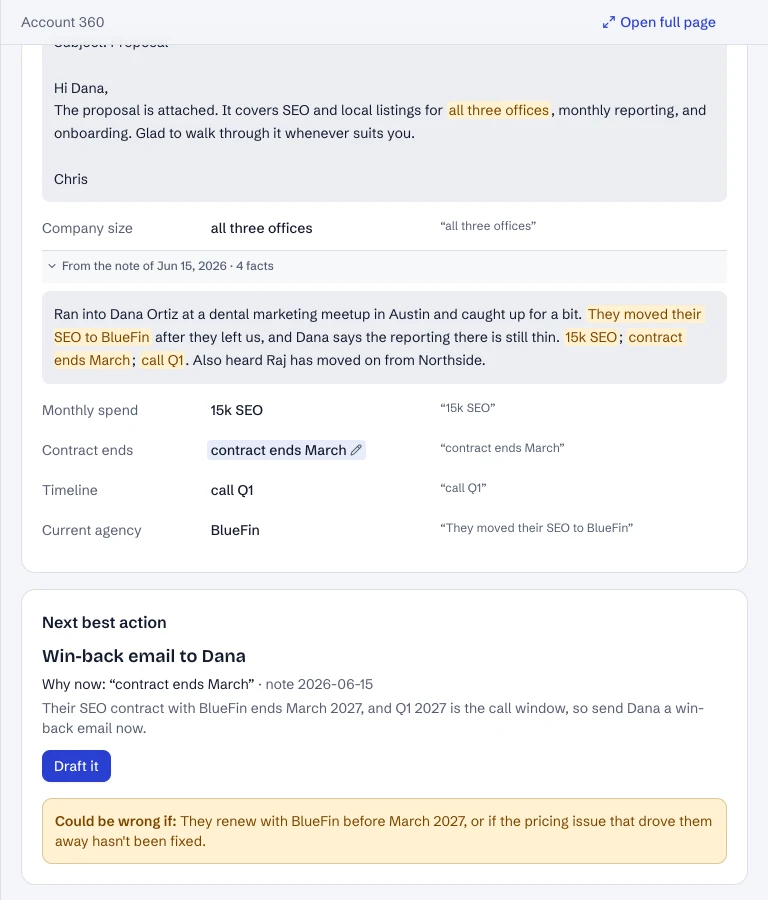The image size is (768, 900).
Task: Click highlighted '15k SEO' in the note
Action: coord(591,337)
